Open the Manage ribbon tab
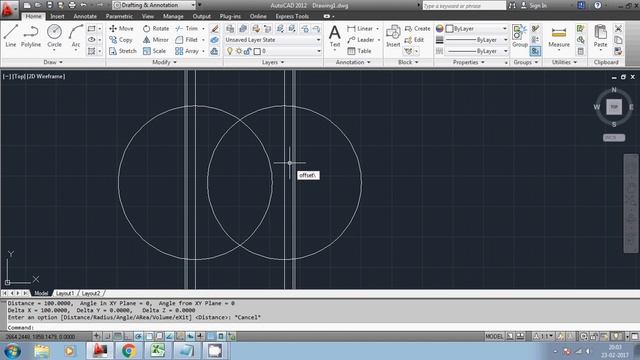This screenshot has height=360, width=640. pos(173,16)
